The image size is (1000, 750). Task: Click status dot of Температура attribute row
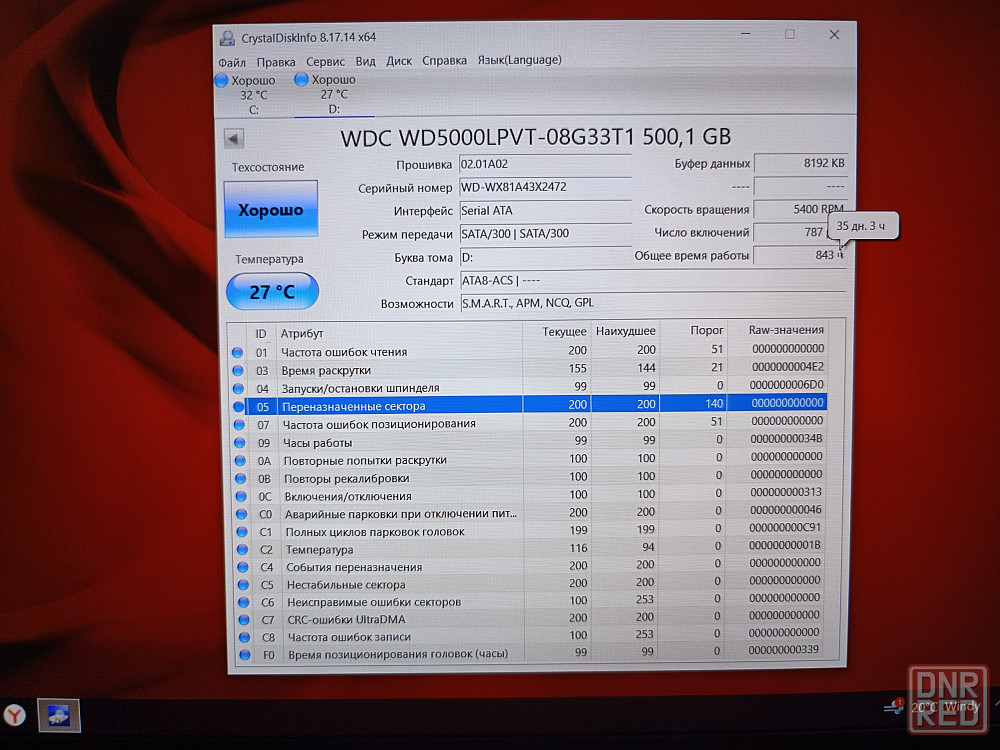click(x=242, y=549)
